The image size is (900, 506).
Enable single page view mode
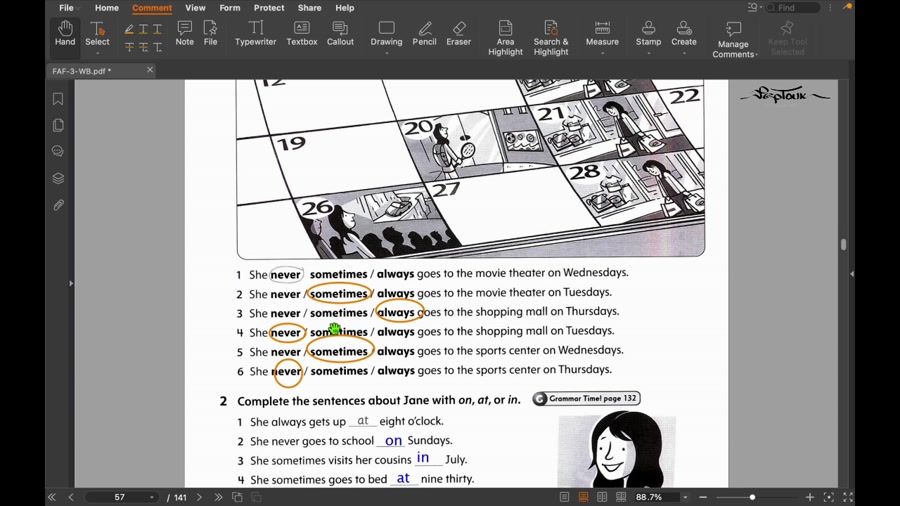tap(564, 497)
